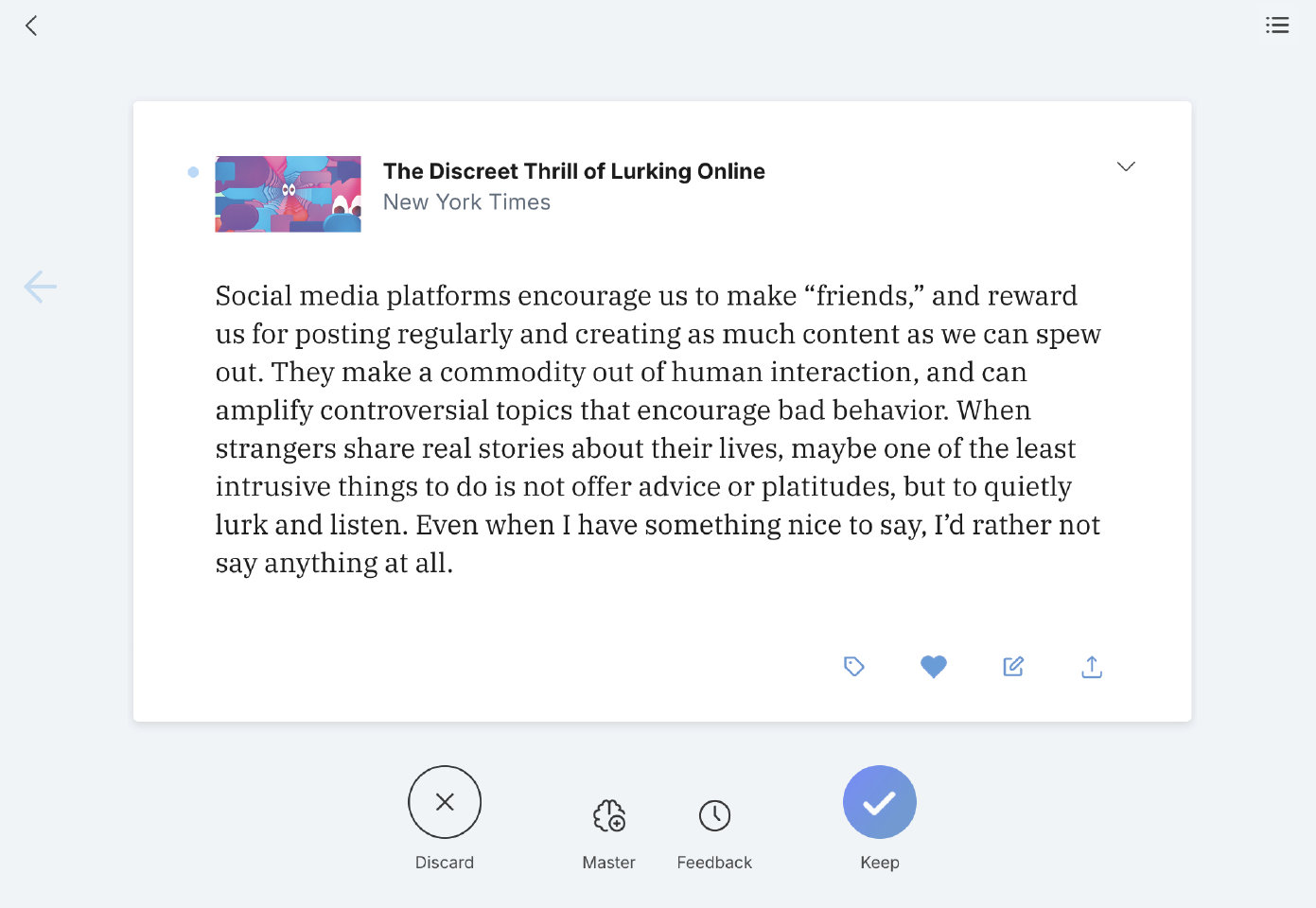
Task: Share this highlight using the upload icon
Action: (x=1092, y=667)
